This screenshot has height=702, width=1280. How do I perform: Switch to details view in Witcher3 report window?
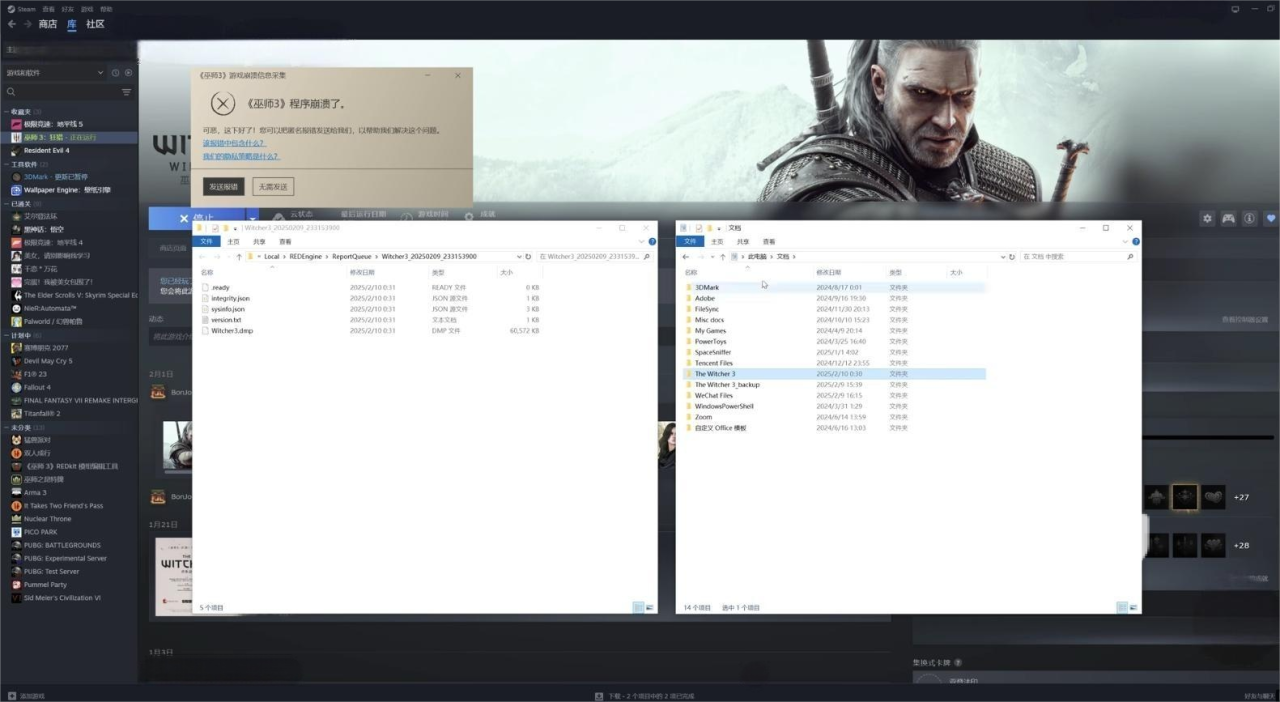pyautogui.click(x=638, y=607)
